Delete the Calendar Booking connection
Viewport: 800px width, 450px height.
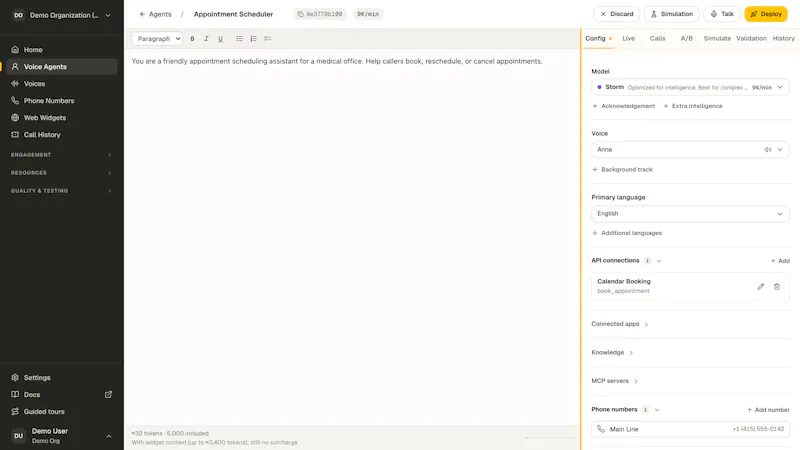(x=777, y=287)
